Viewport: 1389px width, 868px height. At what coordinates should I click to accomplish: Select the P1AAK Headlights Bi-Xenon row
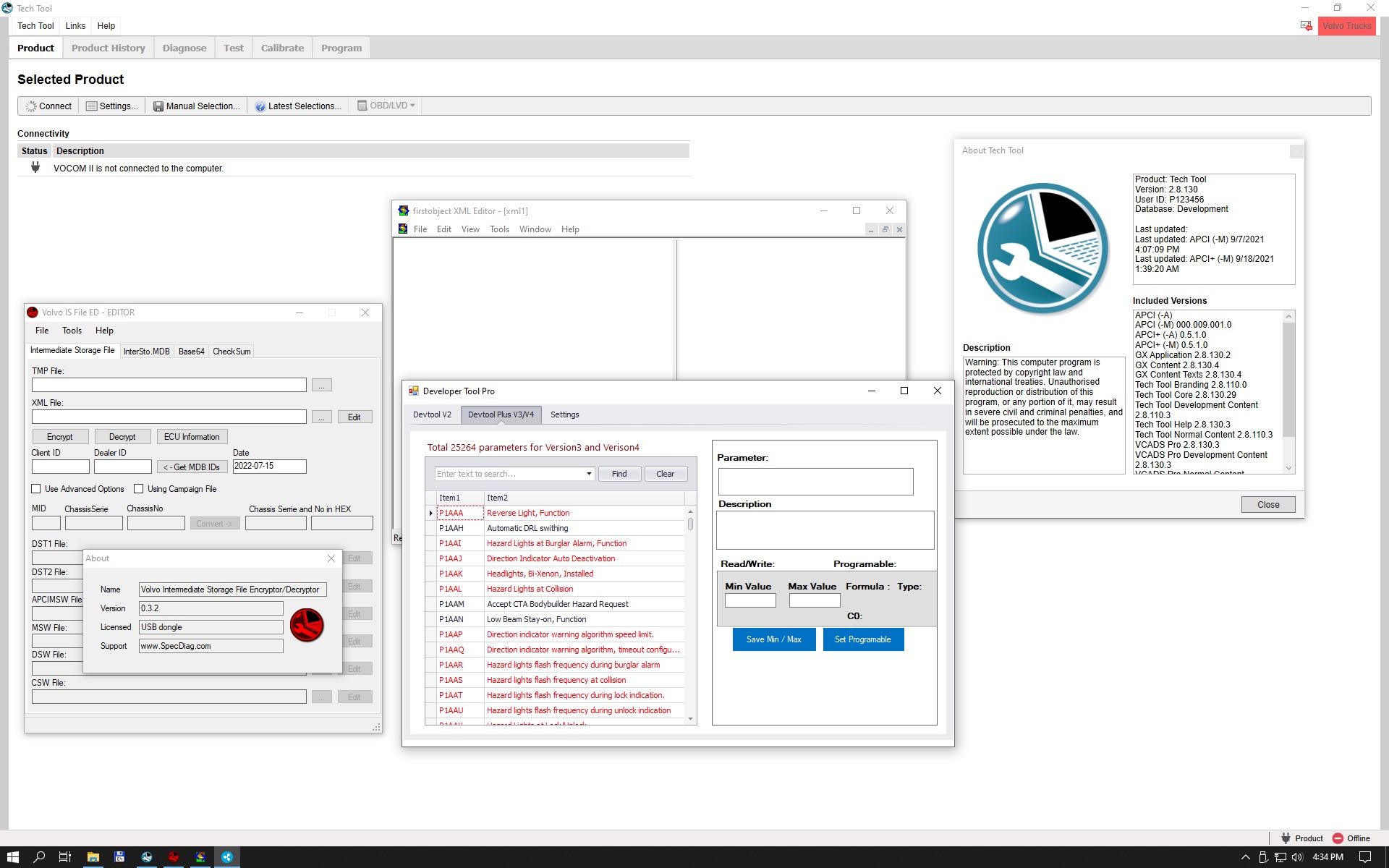(x=555, y=574)
